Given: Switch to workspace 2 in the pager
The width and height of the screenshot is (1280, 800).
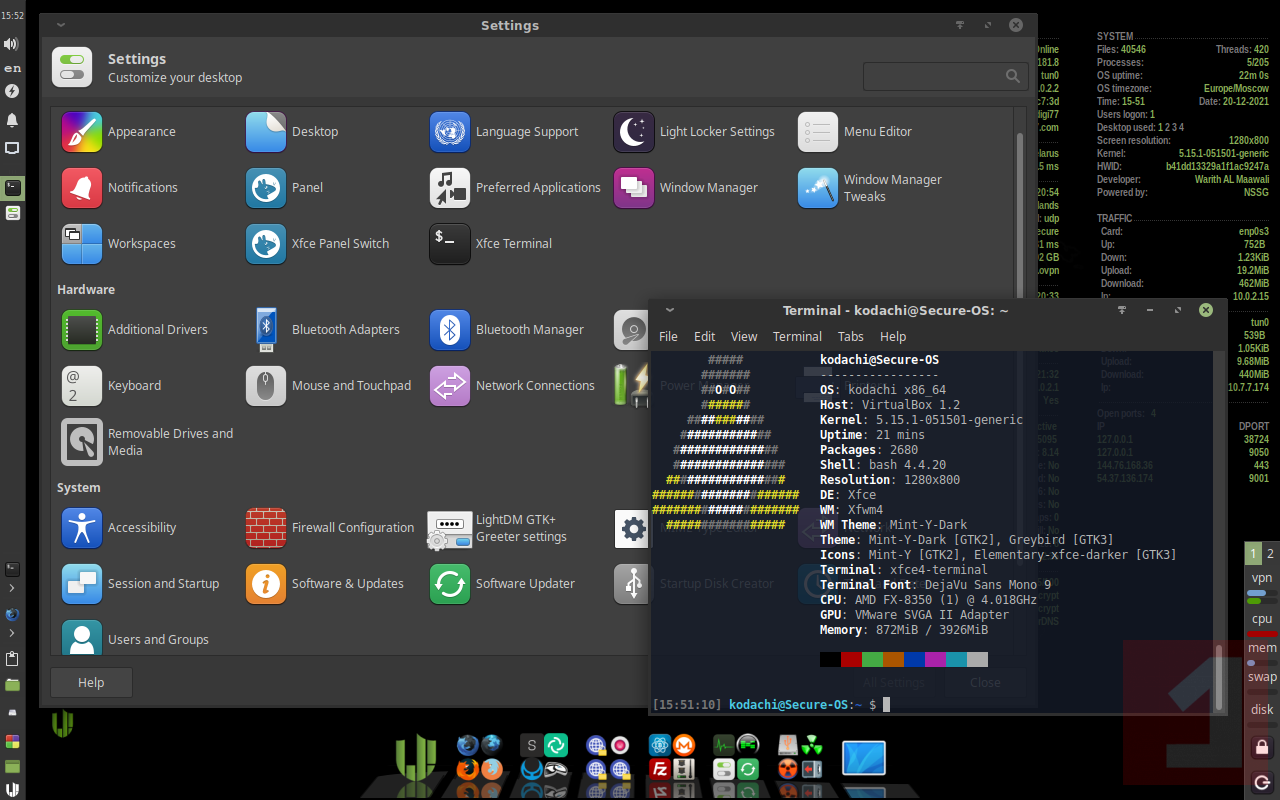Looking at the screenshot, I should [x=1270, y=554].
